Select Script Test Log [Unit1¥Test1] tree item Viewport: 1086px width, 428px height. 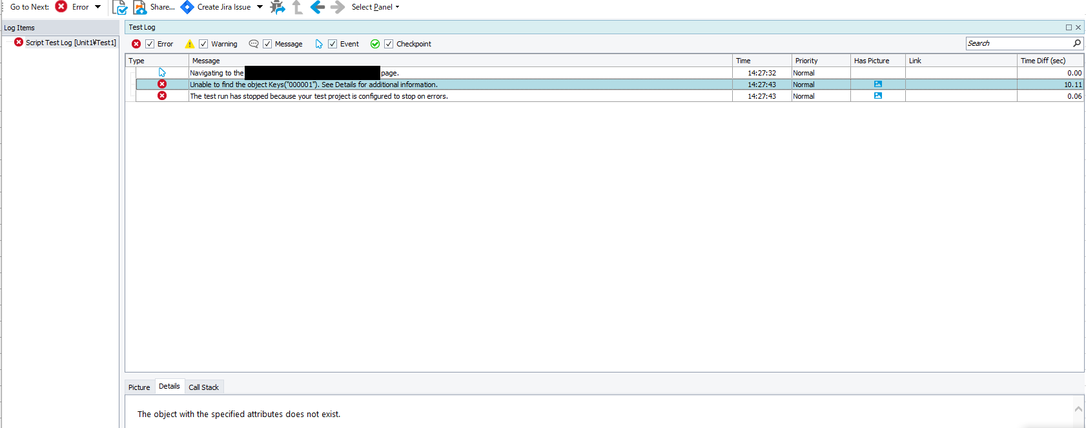(70, 42)
